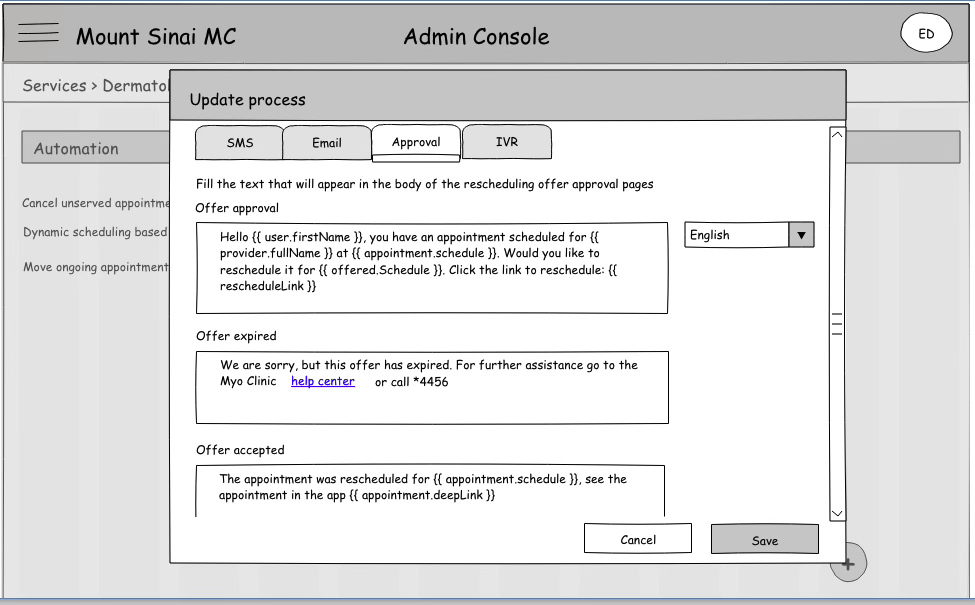Click the scrollbar thumb grip

click(837, 324)
